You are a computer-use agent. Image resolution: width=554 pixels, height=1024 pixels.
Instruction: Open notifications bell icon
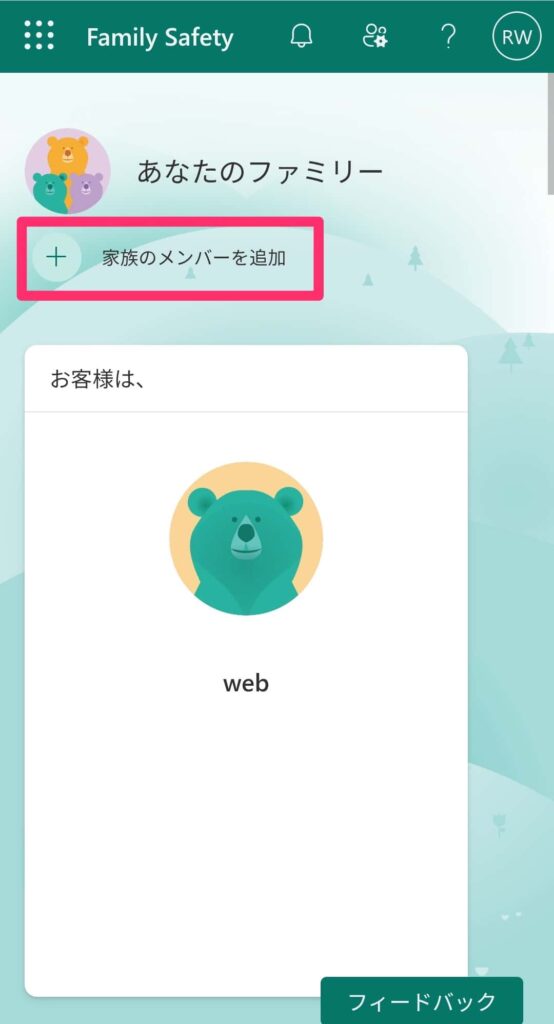[x=301, y=36]
